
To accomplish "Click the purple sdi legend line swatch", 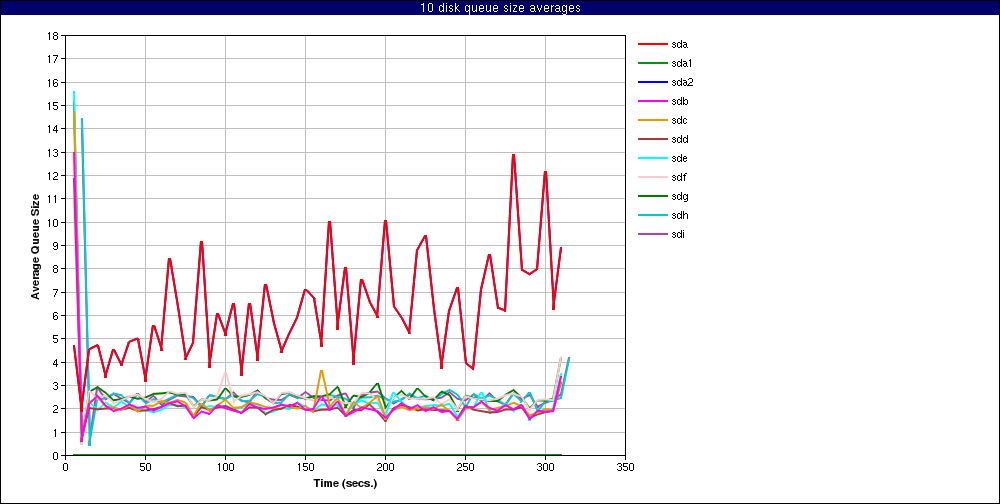I will (651, 234).
